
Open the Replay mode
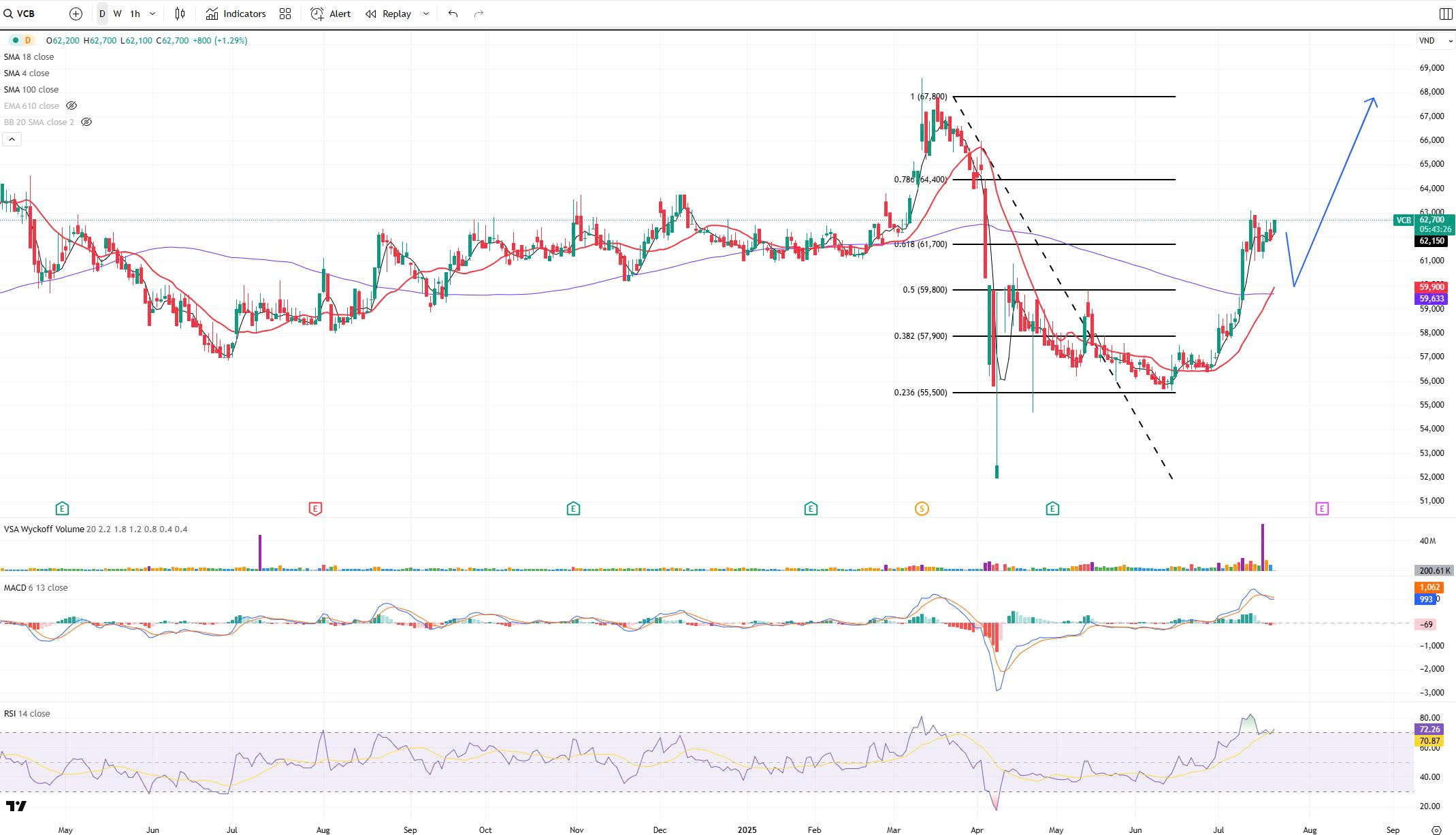pyautogui.click(x=389, y=14)
